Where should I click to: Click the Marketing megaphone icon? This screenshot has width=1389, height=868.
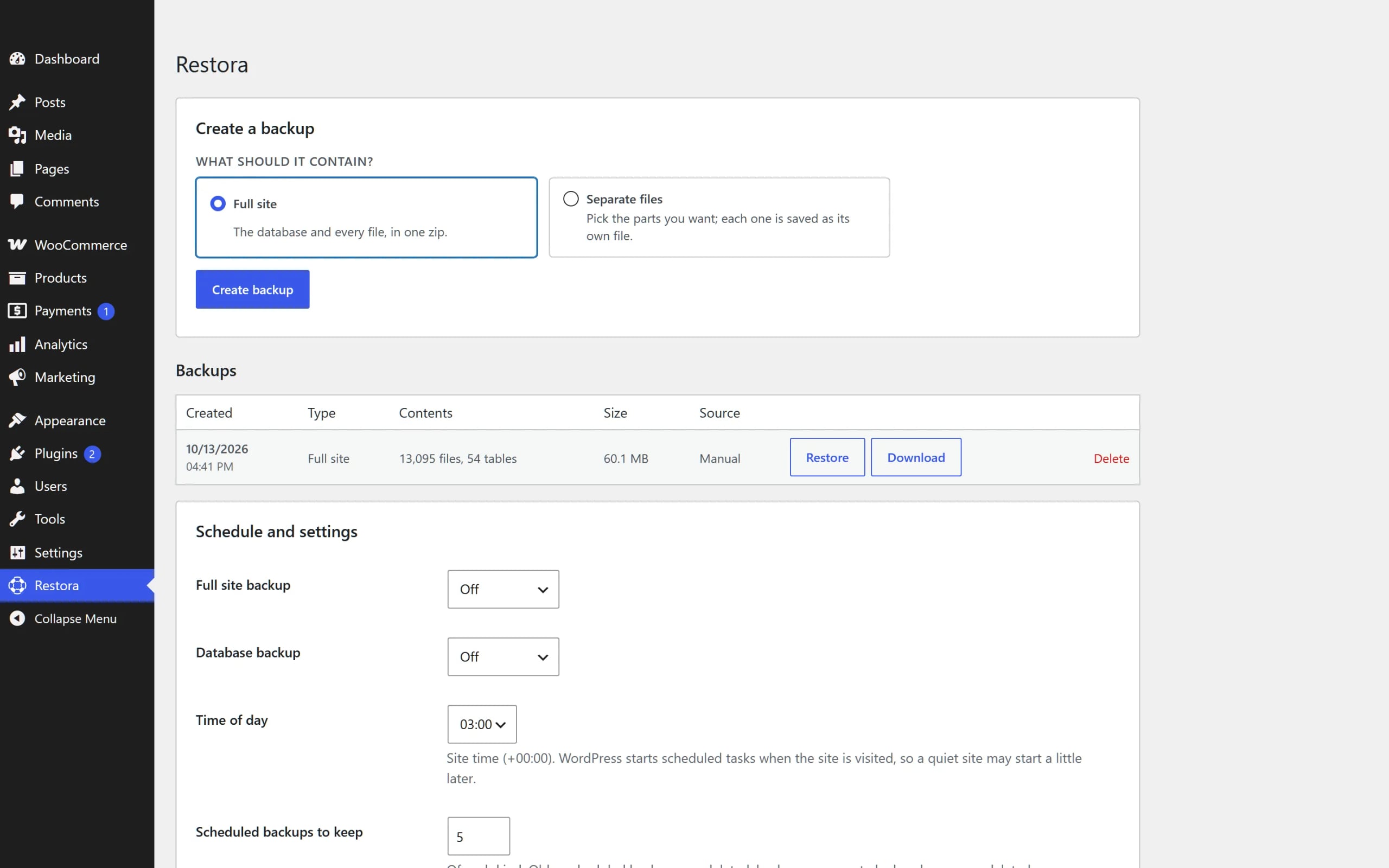point(17,377)
